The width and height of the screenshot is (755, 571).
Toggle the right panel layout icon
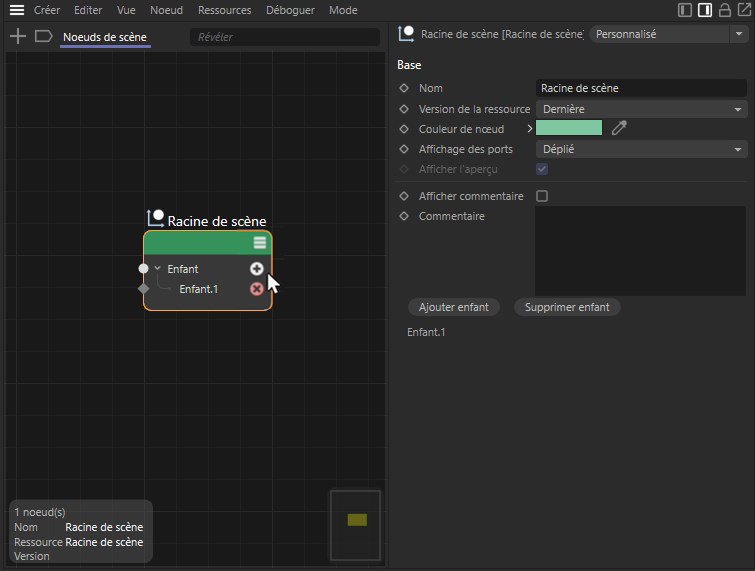[705, 10]
